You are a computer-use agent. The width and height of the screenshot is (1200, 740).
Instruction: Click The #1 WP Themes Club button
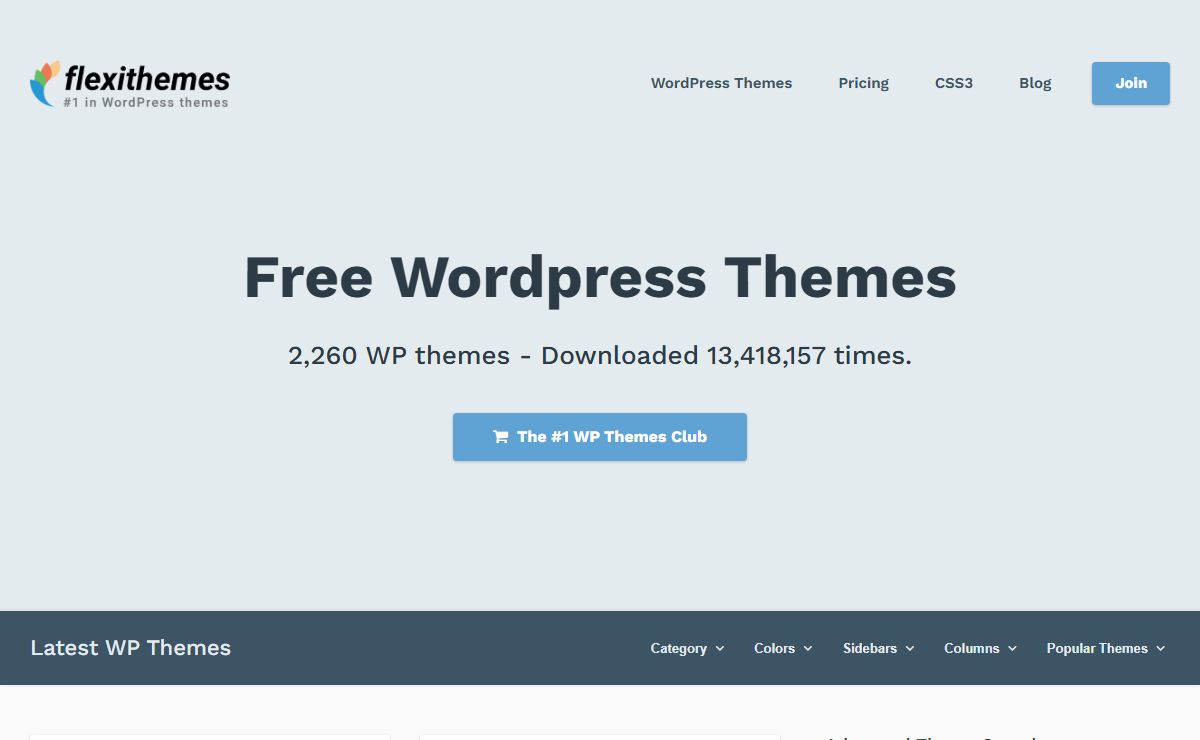[600, 437]
